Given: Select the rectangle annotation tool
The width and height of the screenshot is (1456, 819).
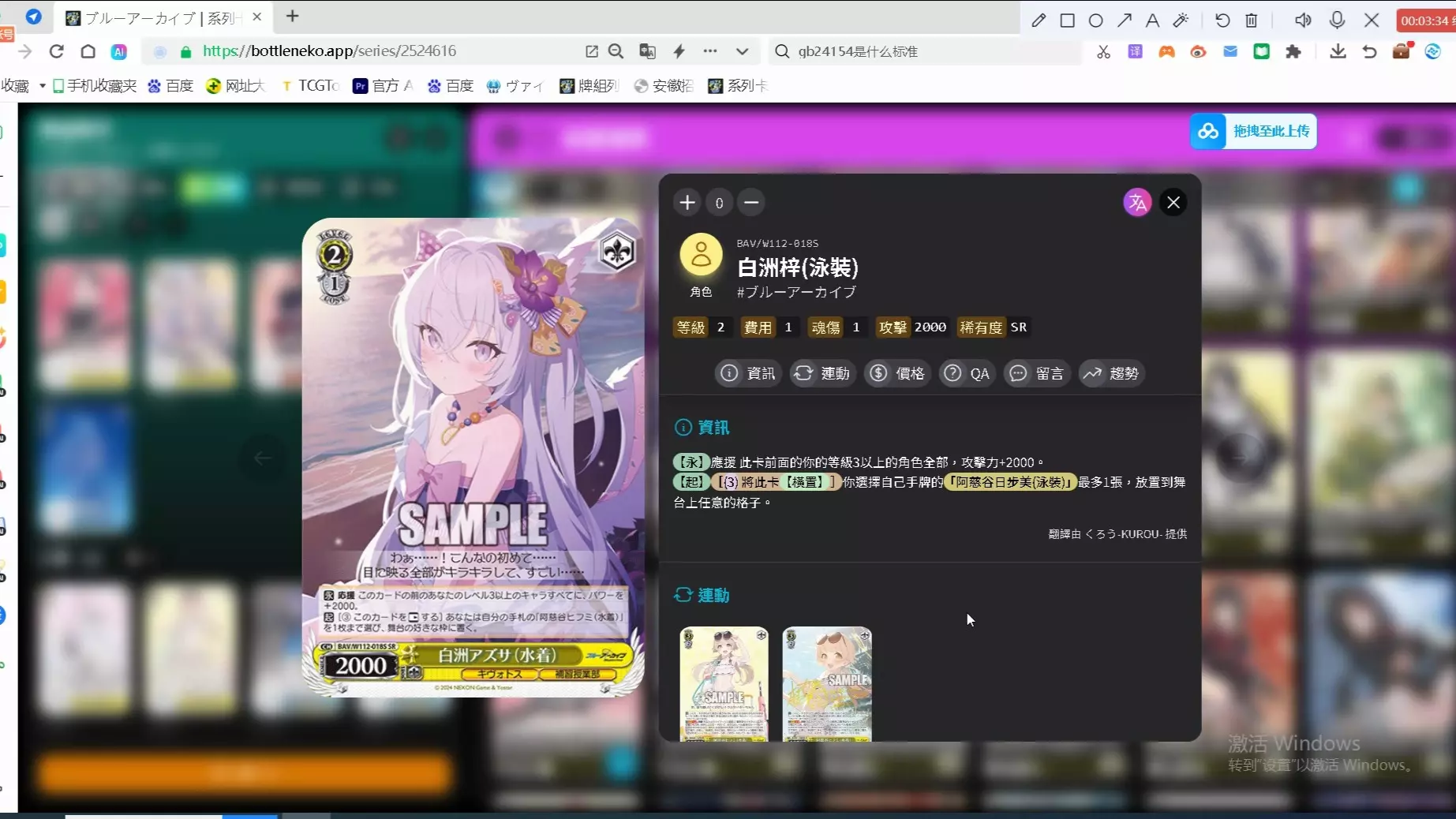Looking at the screenshot, I should click(1067, 21).
